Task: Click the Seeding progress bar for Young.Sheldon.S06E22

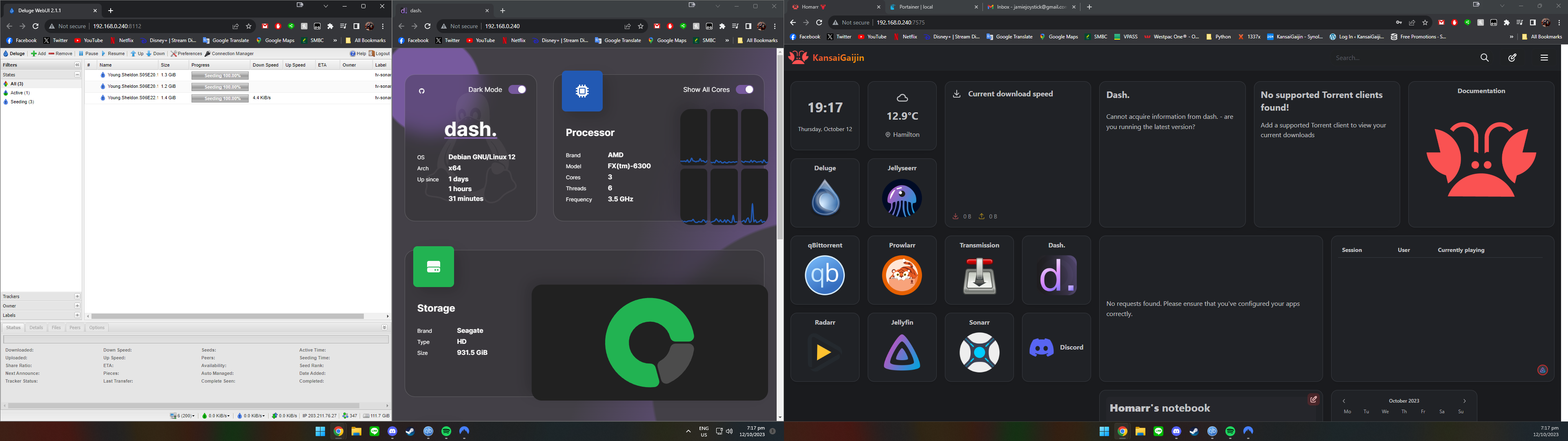Action: (x=220, y=98)
